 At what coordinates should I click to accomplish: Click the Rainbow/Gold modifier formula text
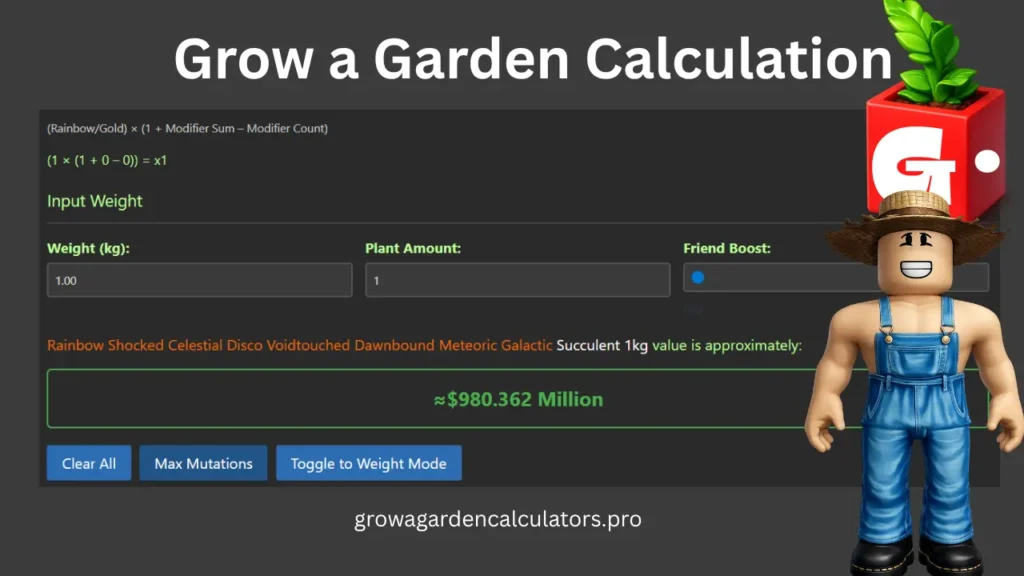[187, 128]
